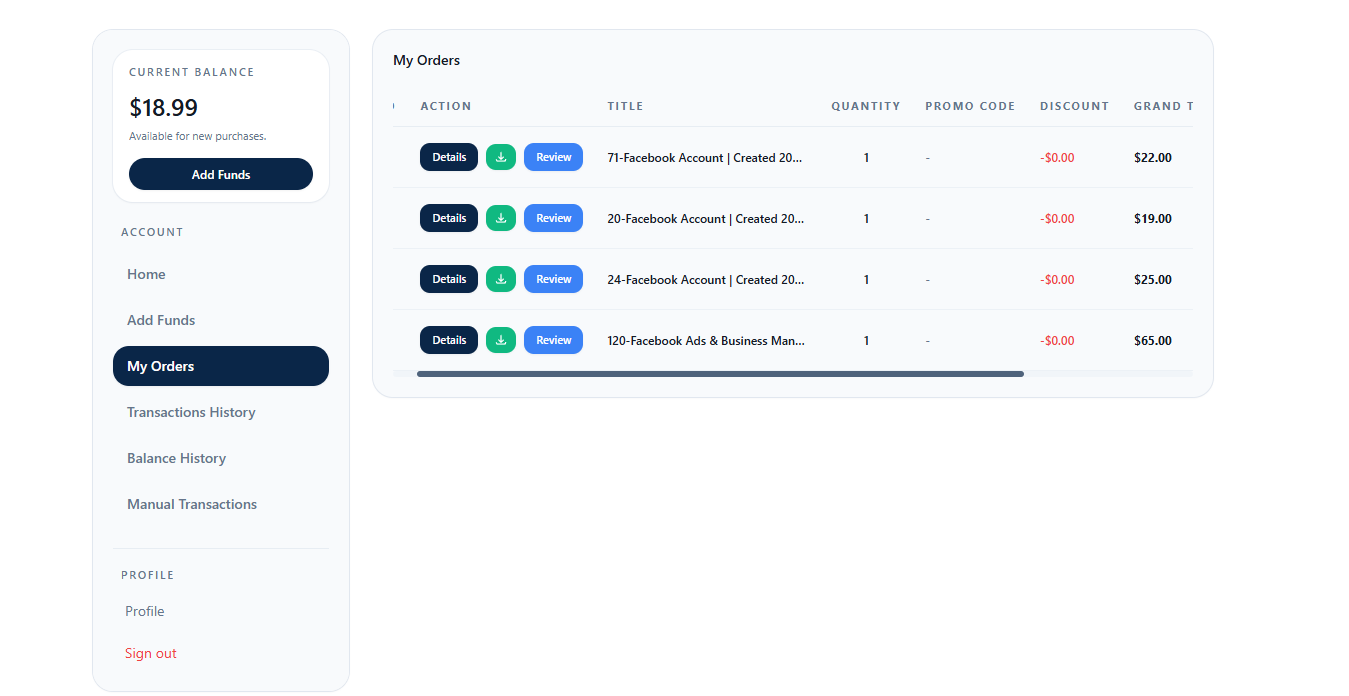Open Details for 71-Facebook Account order

point(449,157)
